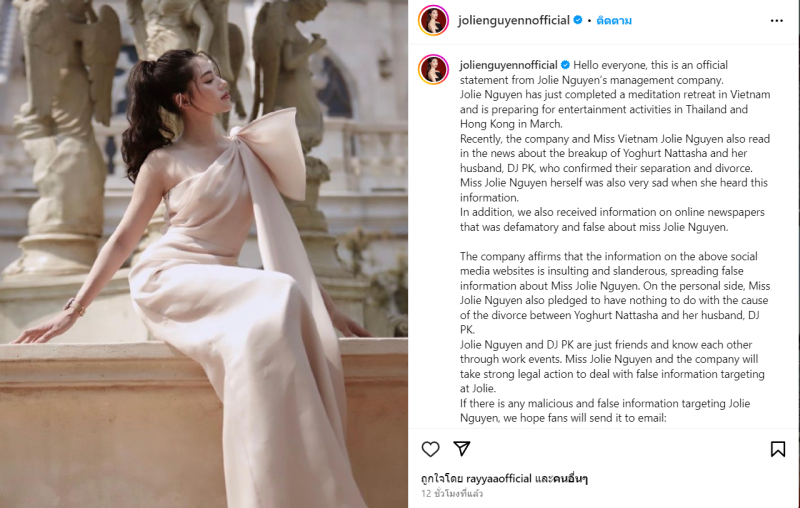Click the ถูกใจโดย liked-by label
The image size is (800, 508).
point(442,478)
